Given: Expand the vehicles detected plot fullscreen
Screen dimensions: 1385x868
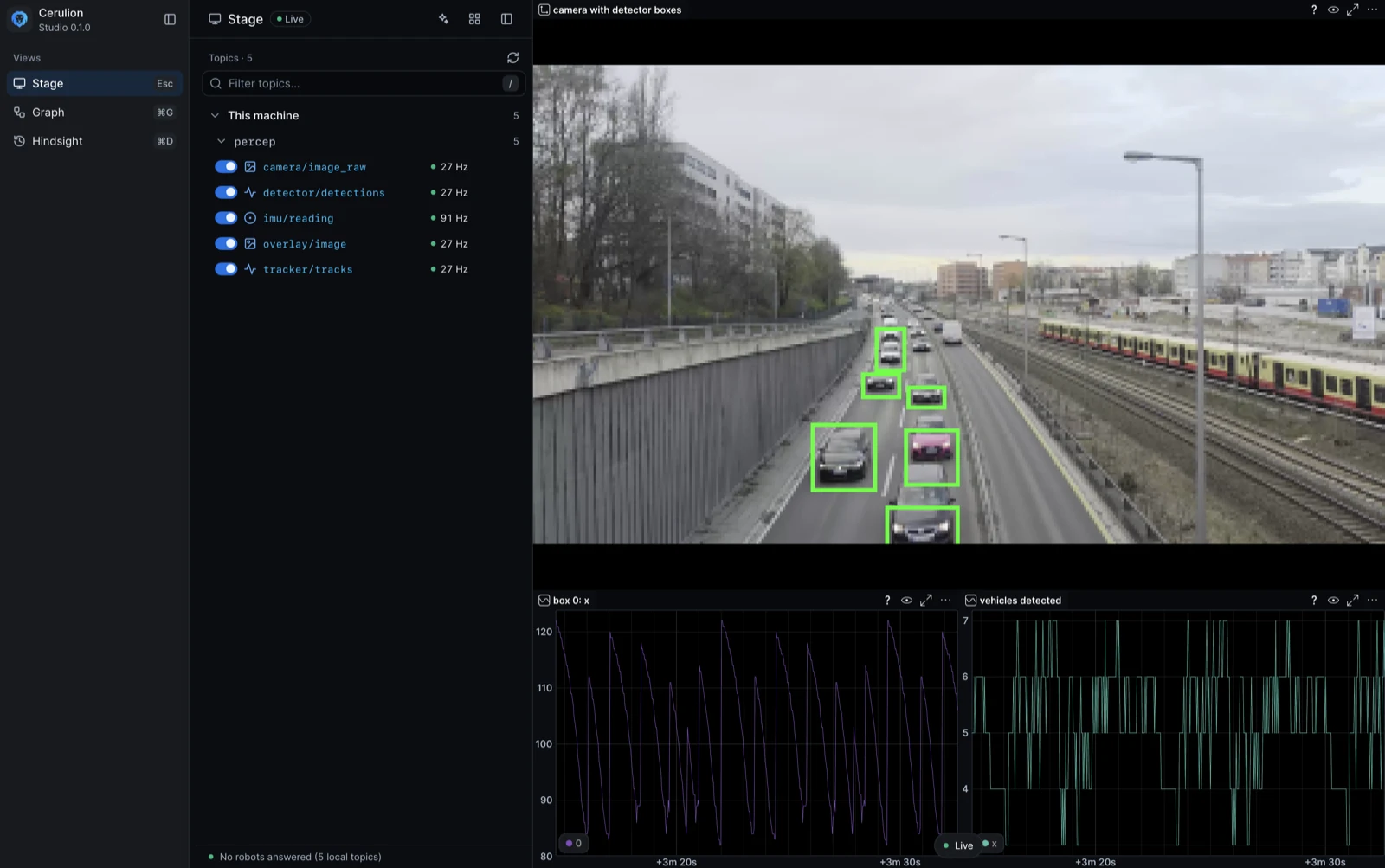Looking at the screenshot, I should click(x=1352, y=600).
